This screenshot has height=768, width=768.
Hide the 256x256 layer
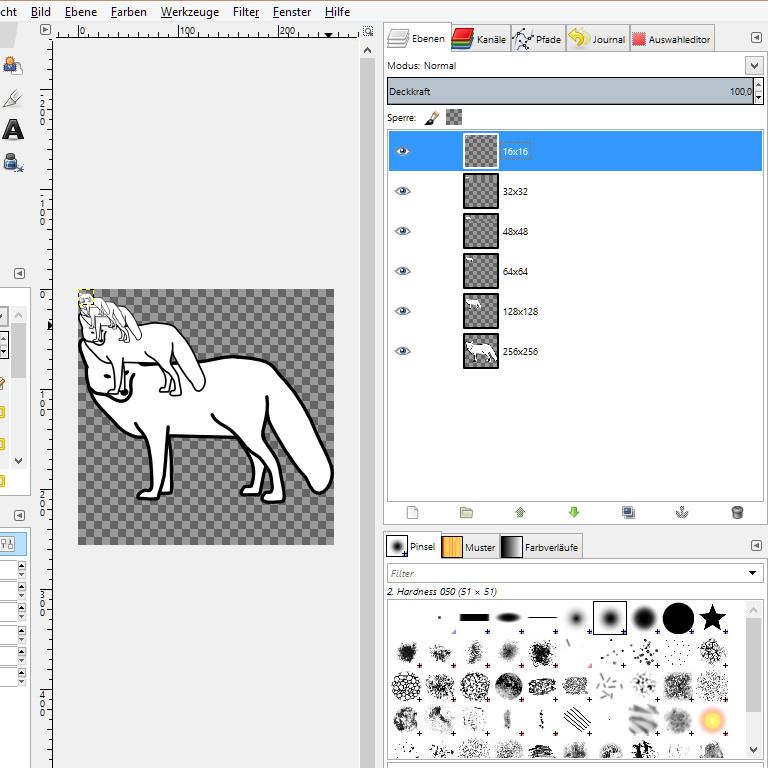pos(403,351)
